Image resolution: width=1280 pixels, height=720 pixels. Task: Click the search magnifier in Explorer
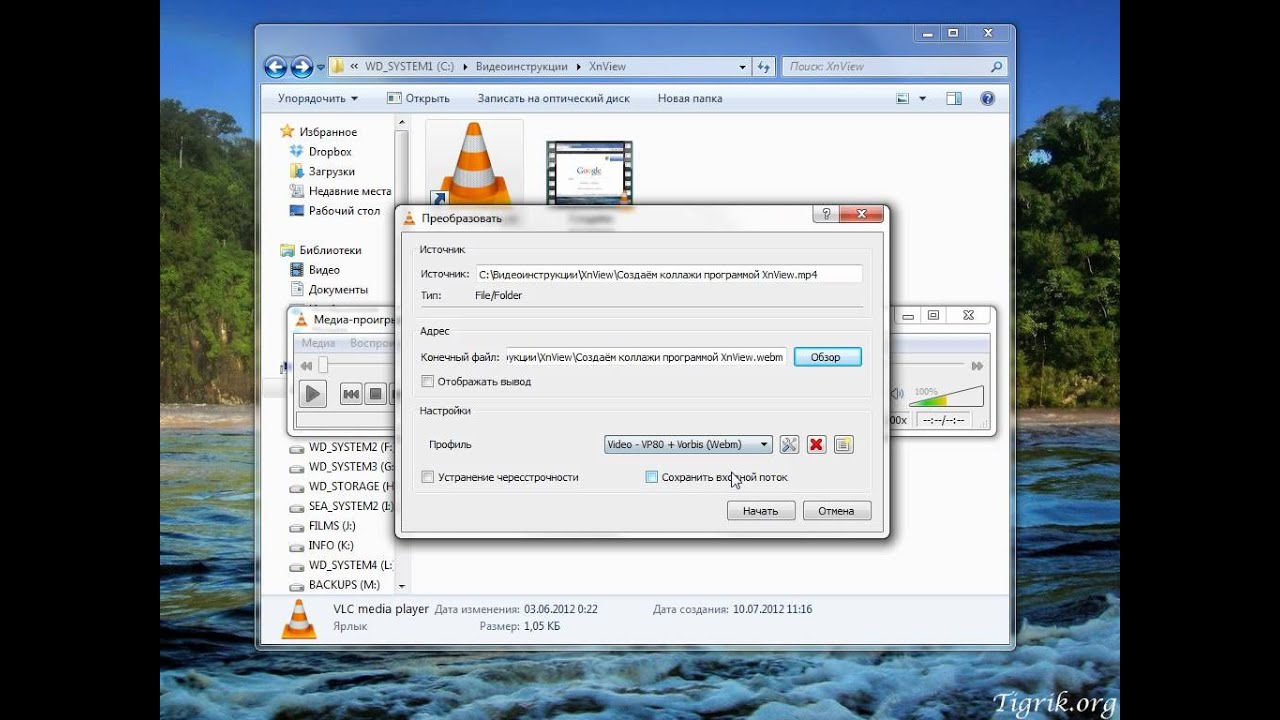click(x=996, y=67)
